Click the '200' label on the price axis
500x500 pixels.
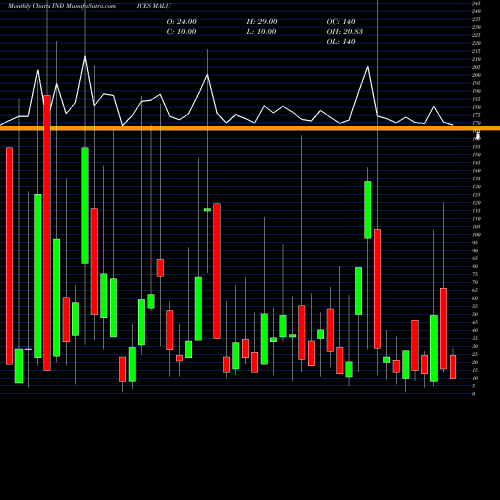click(x=476, y=75)
